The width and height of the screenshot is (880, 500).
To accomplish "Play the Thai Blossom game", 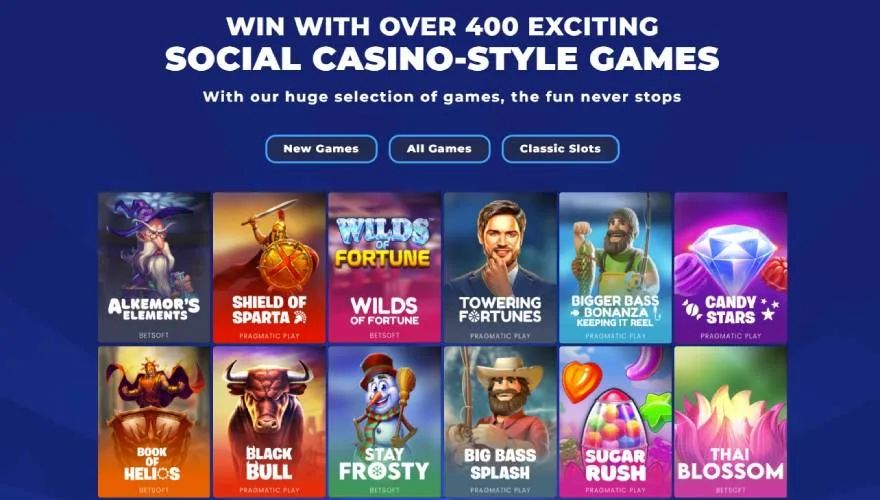I will (x=731, y=422).
